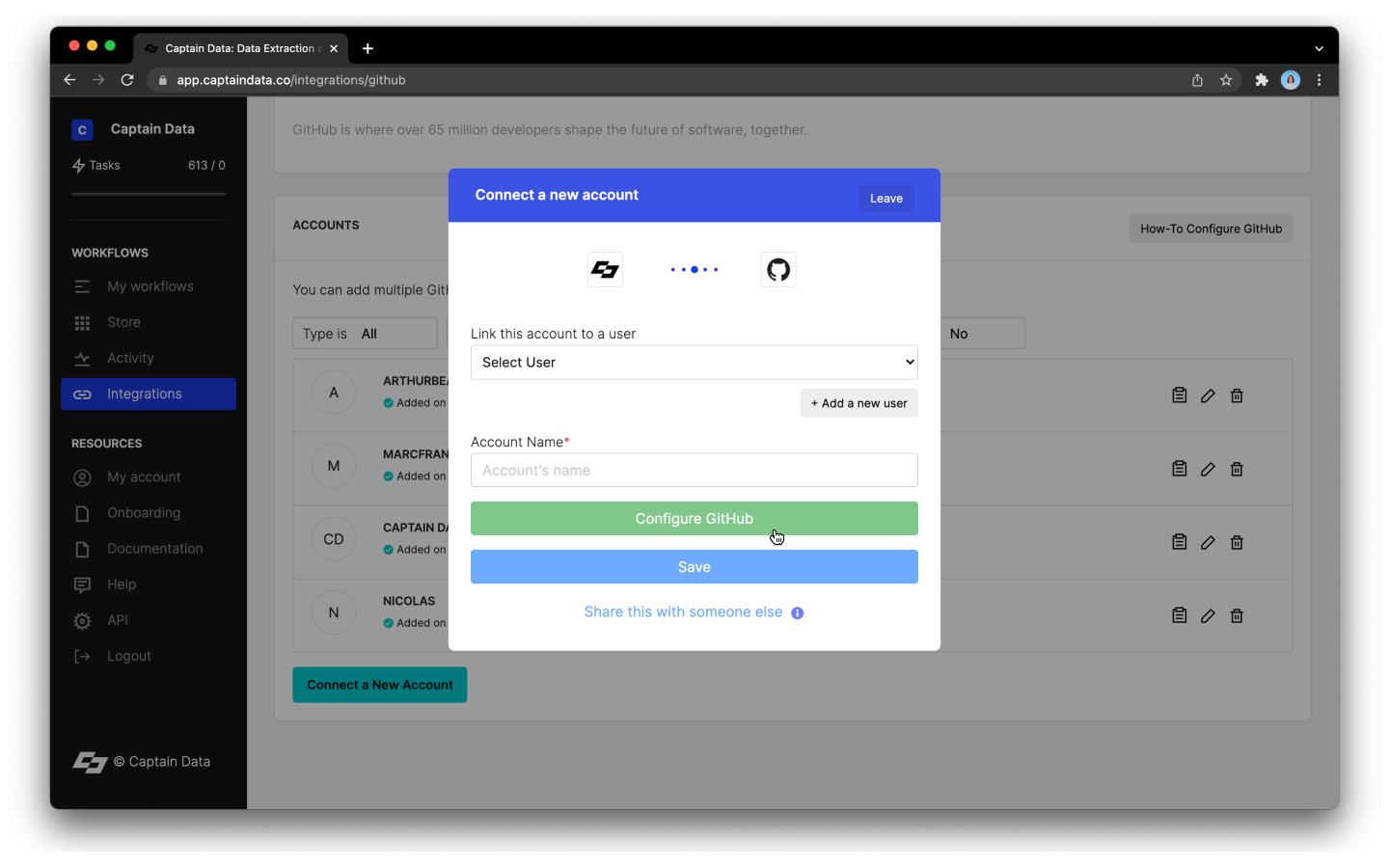
Task: Open the Store grid icon
Action: 83,322
